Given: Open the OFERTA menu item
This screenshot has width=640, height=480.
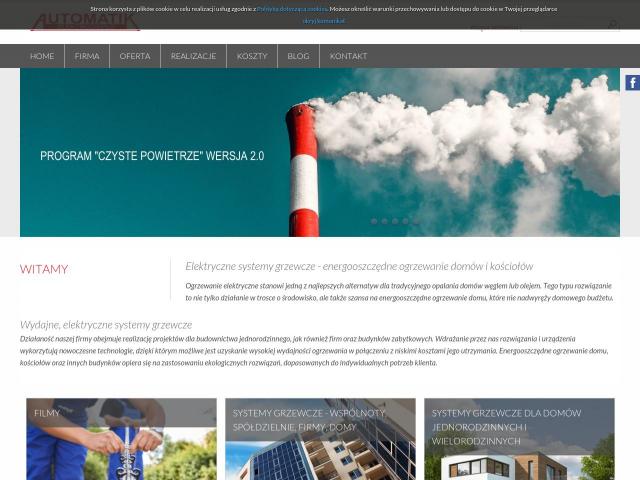Looking at the screenshot, I should (135, 56).
